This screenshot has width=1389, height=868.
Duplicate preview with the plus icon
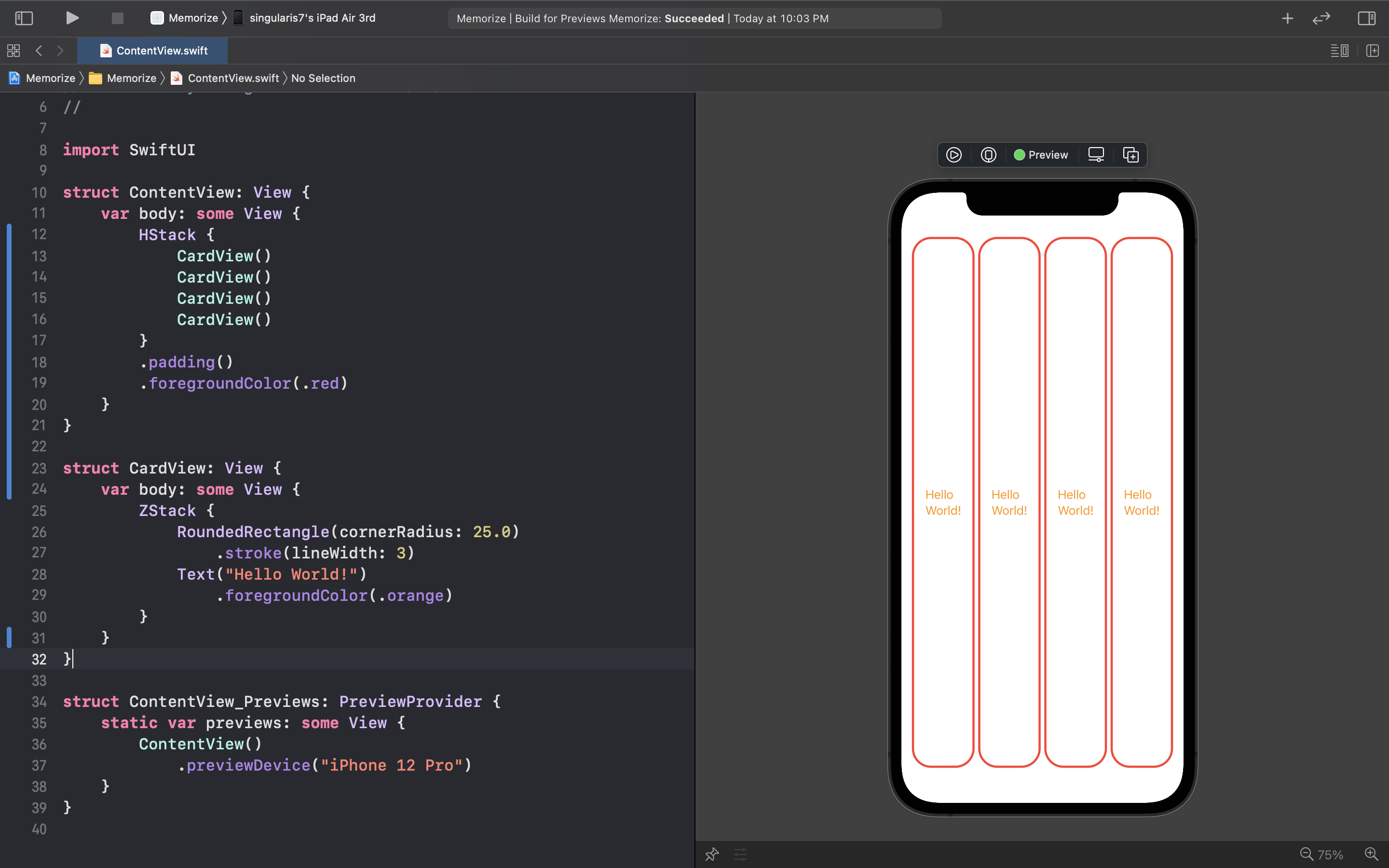coord(1130,155)
